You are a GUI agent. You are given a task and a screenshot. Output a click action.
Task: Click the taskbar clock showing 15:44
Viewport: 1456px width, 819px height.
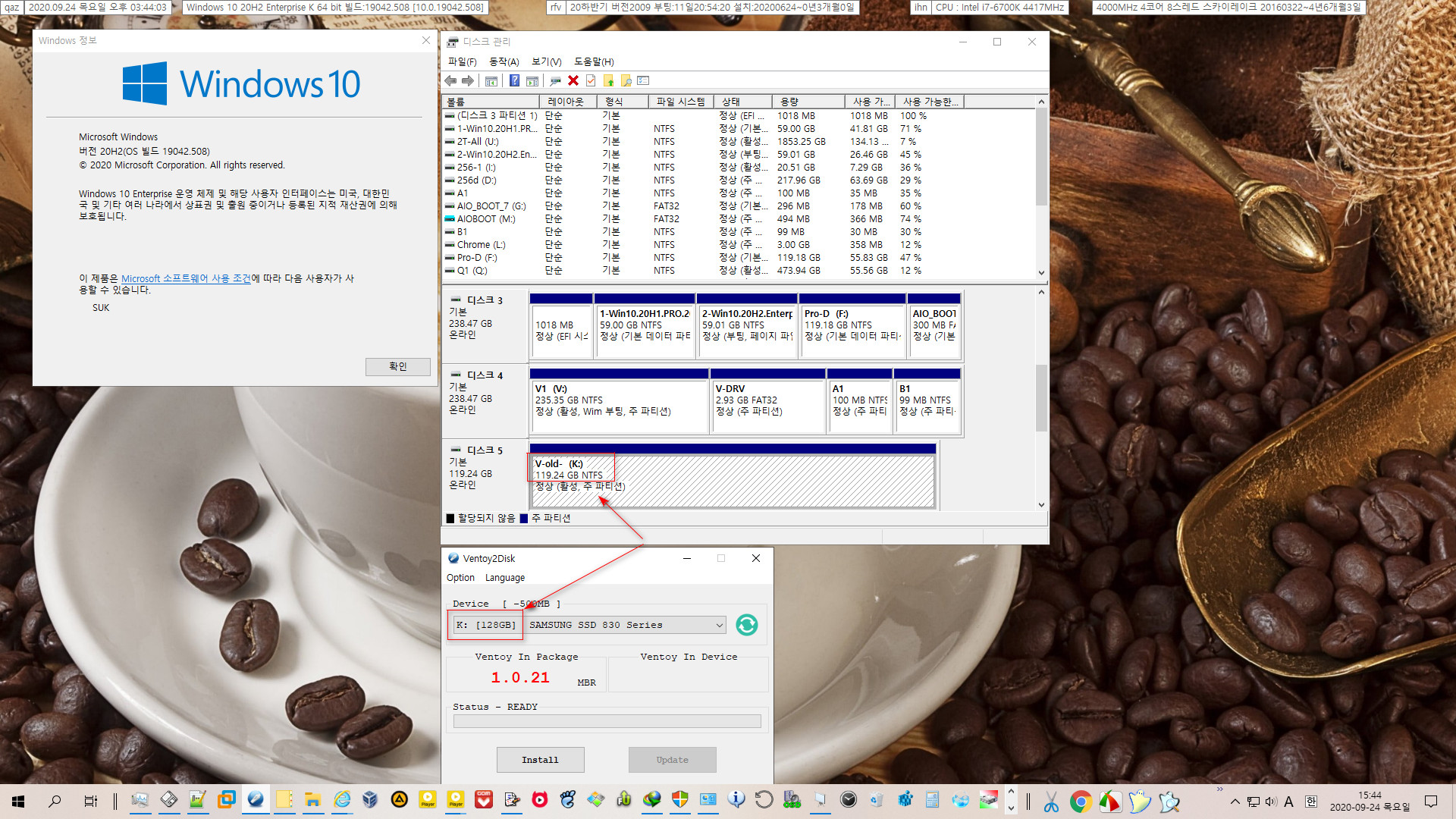point(1370,801)
